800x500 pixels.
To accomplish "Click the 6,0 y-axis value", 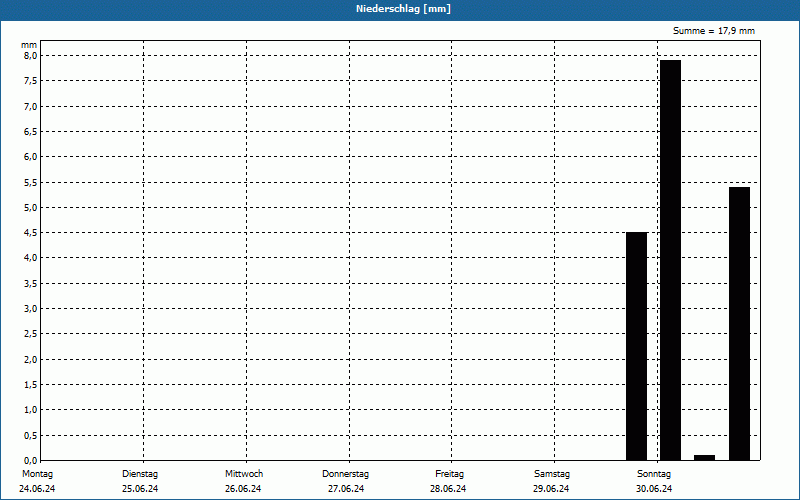I will 31,157.
